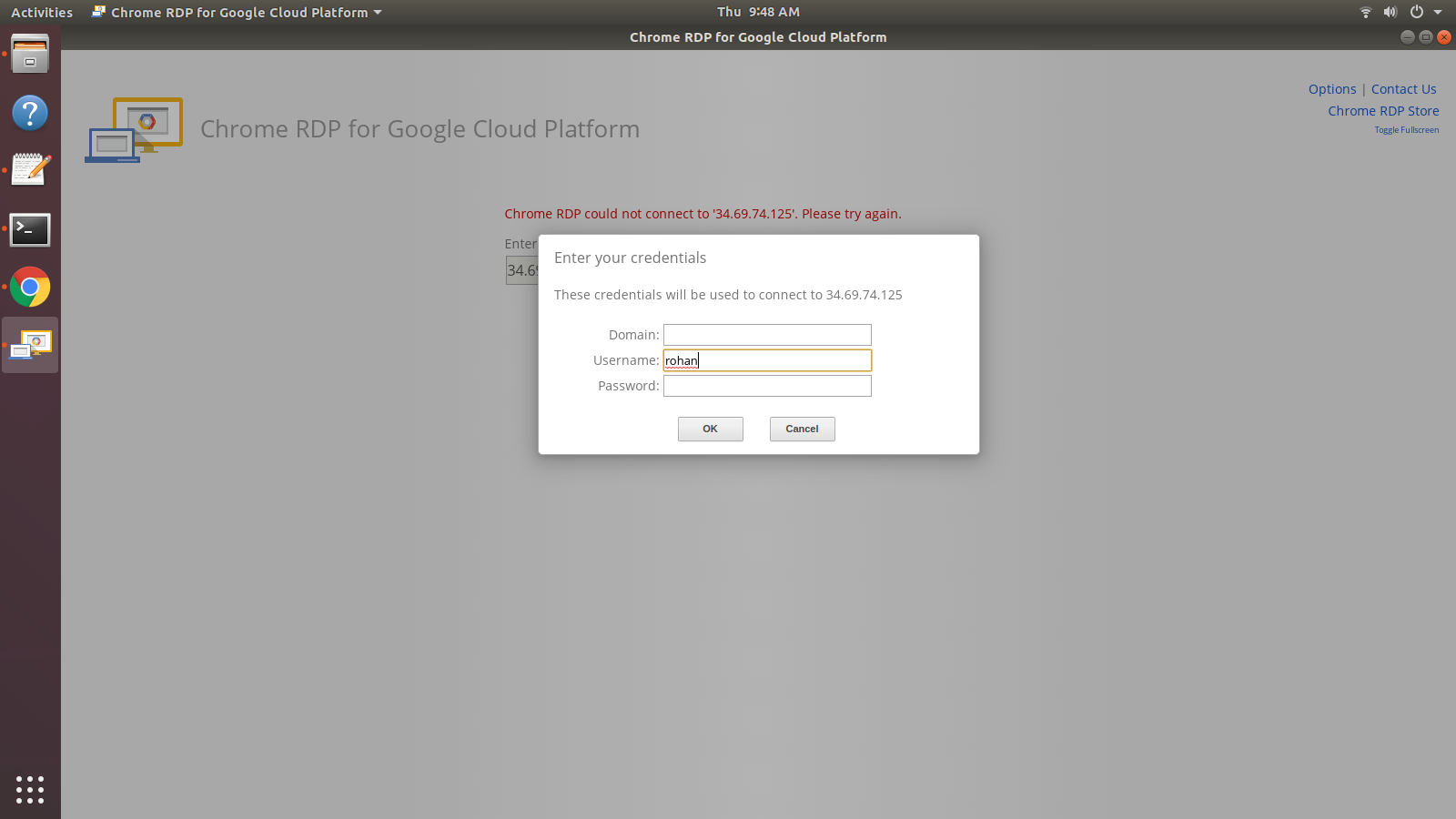
Task: Open the Contact Us link
Action: tap(1404, 89)
